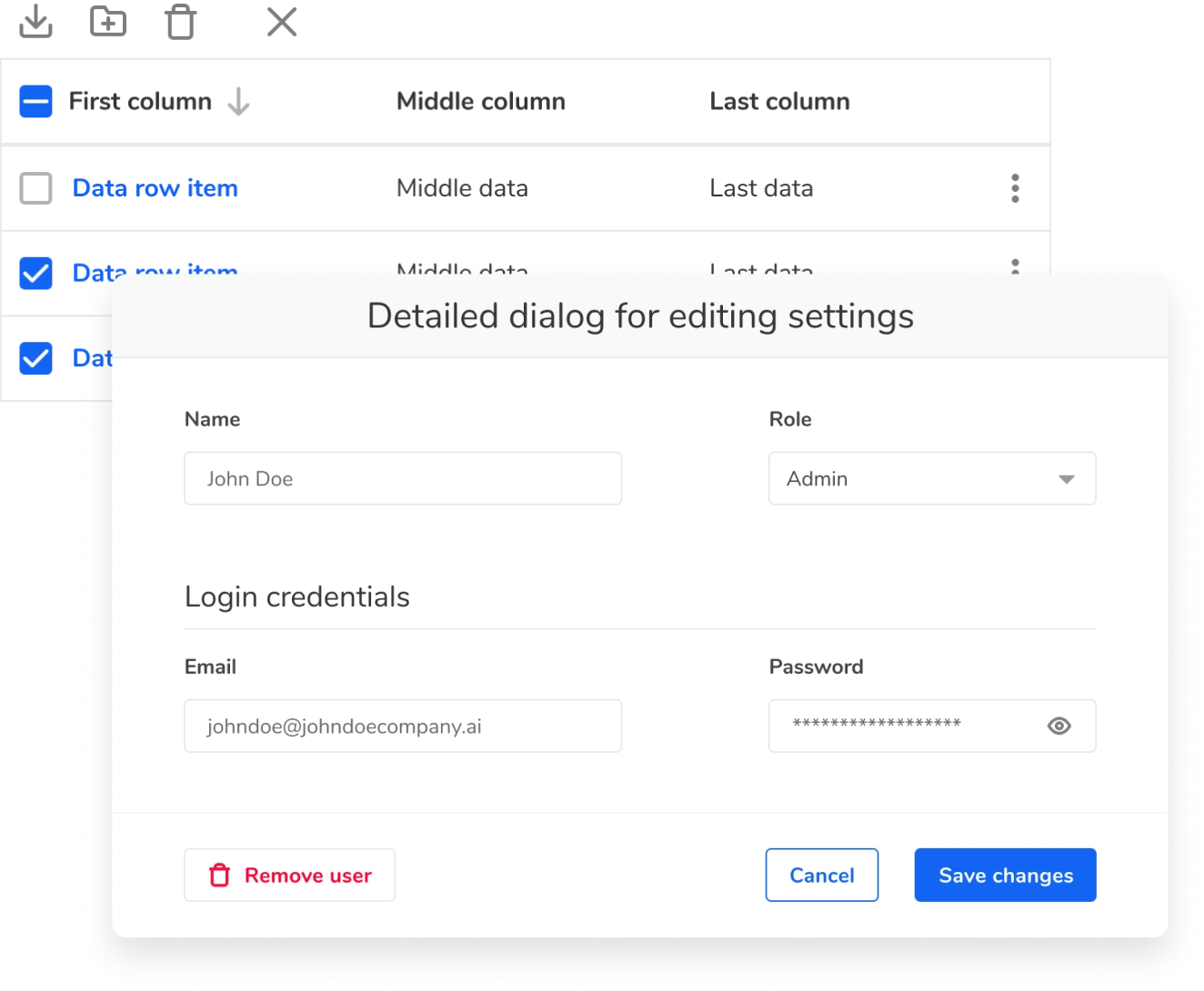The width and height of the screenshot is (1204, 991).
Task: Click the download icon in the toolbar
Action: (x=35, y=21)
